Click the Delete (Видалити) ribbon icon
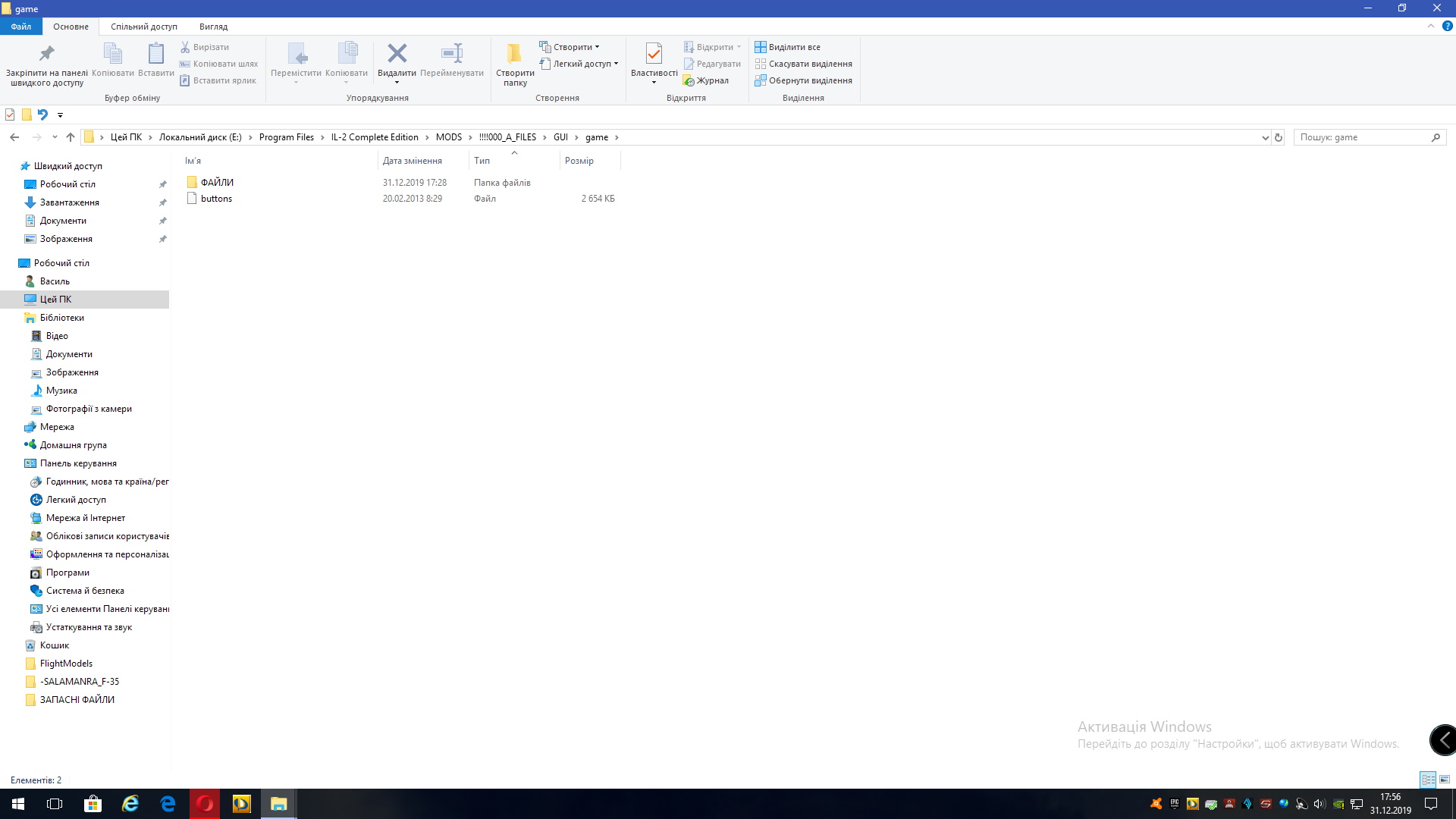This screenshot has height=819, width=1456. coord(397,54)
